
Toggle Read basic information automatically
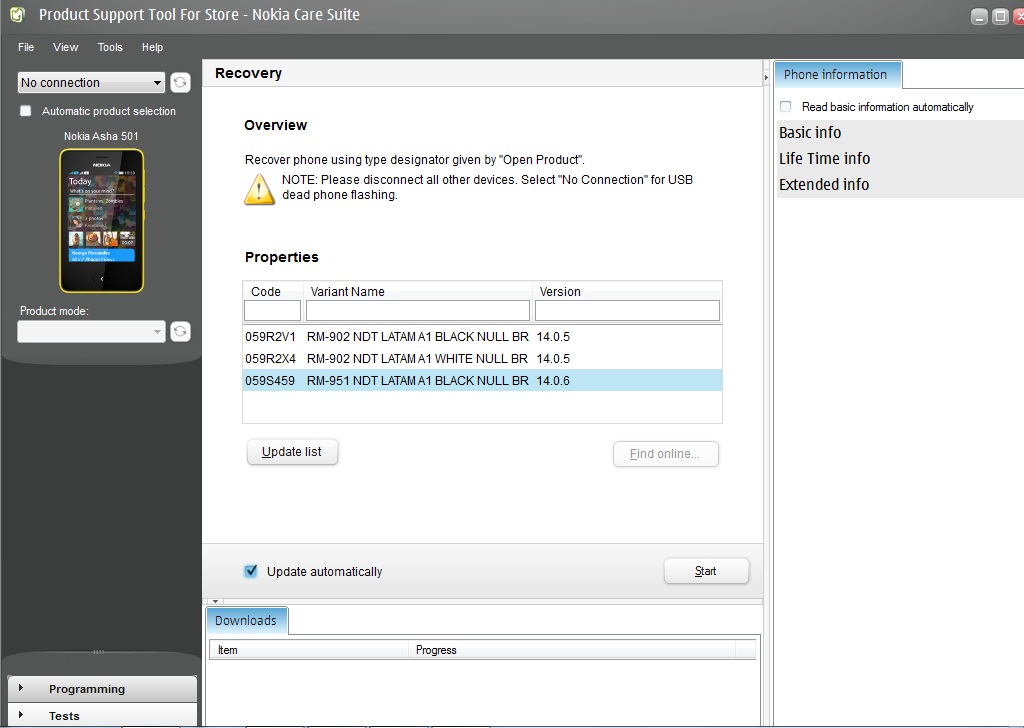(x=786, y=106)
